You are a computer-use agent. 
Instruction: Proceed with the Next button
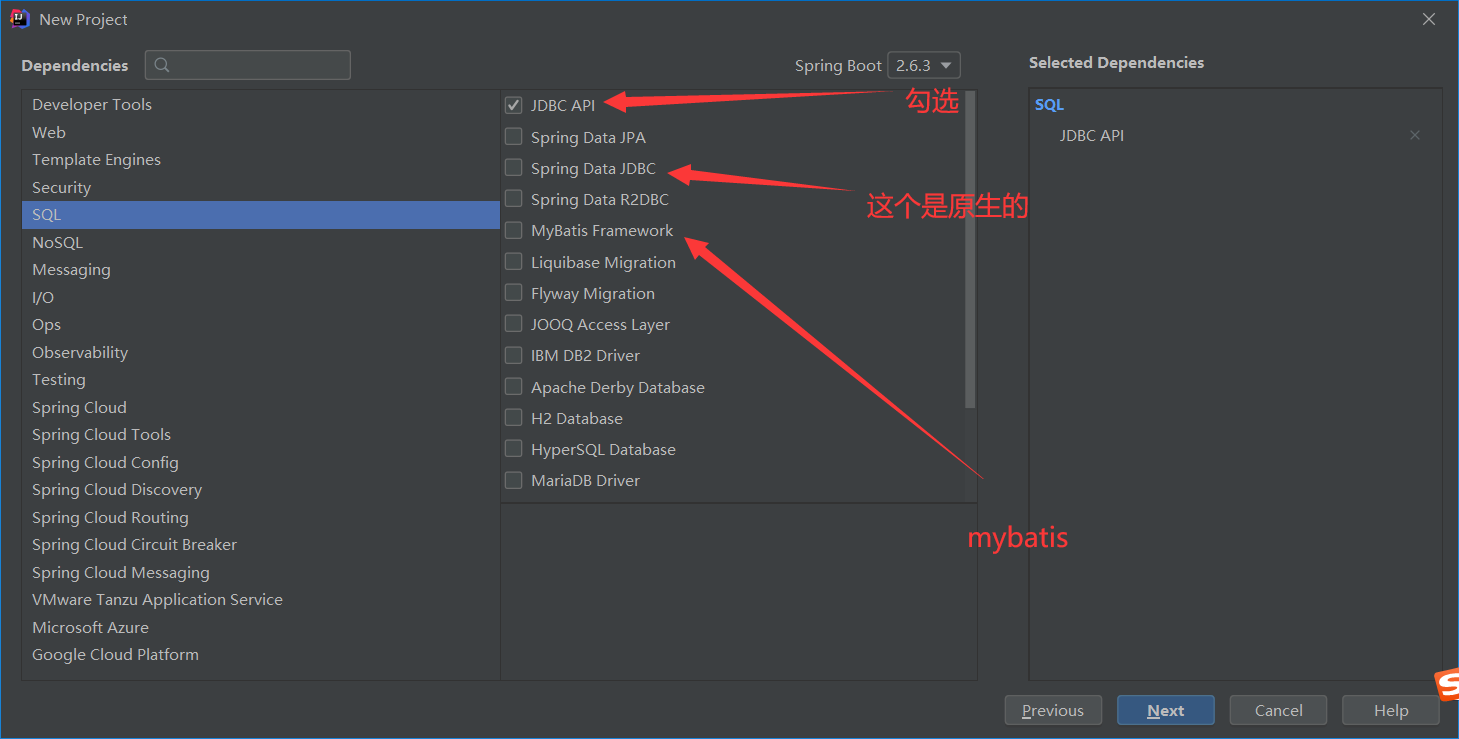(x=1166, y=710)
